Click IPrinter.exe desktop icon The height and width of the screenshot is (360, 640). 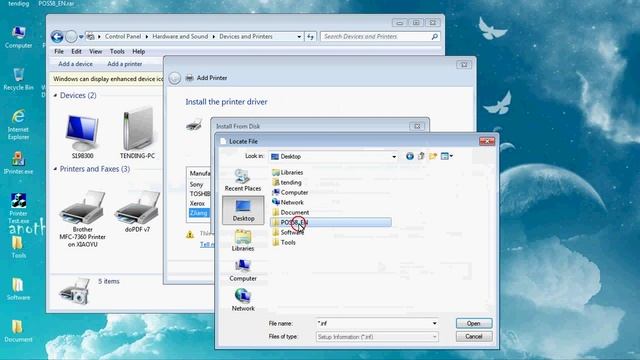click(x=18, y=163)
